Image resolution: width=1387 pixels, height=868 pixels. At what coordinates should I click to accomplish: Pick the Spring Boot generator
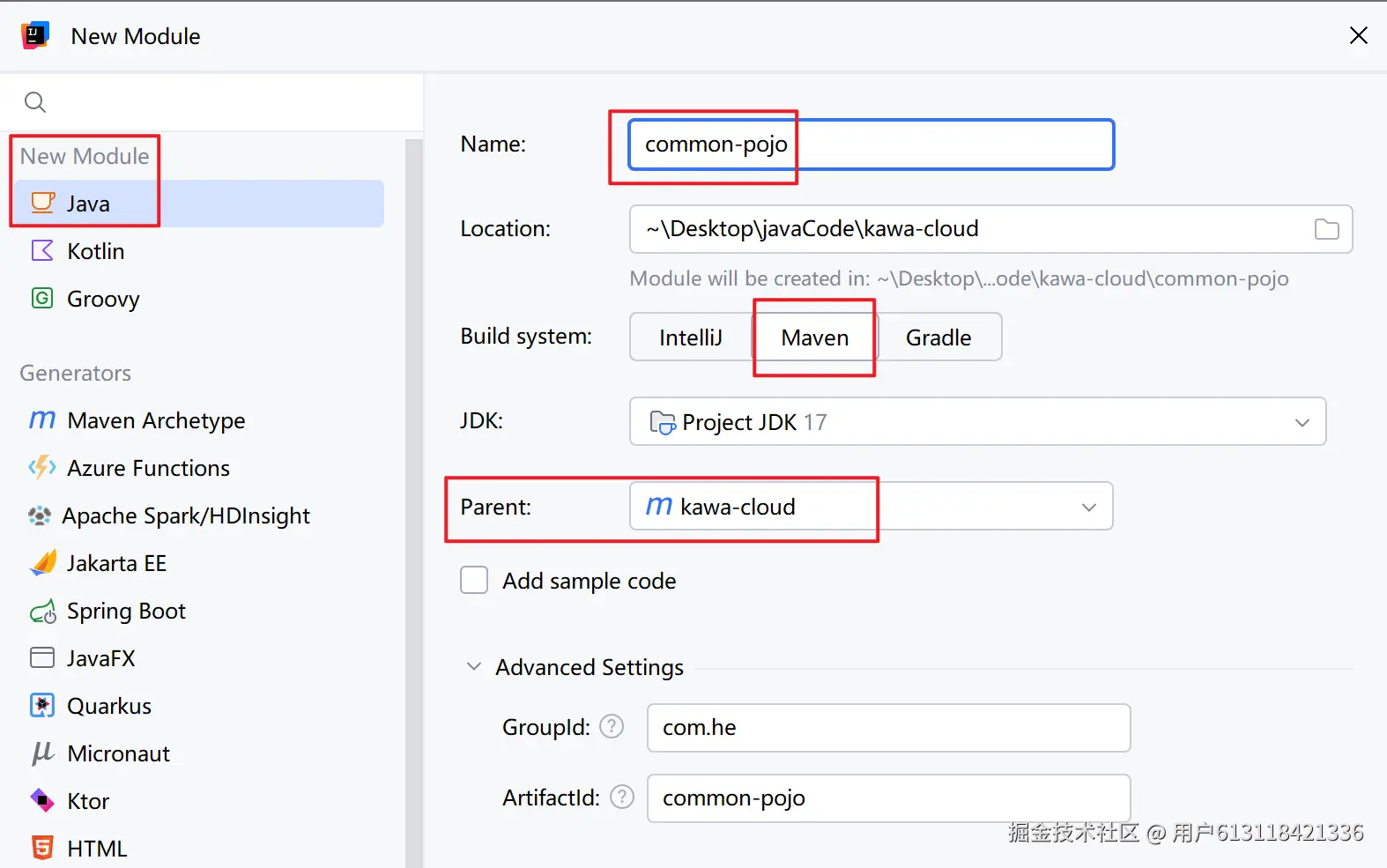(126, 611)
